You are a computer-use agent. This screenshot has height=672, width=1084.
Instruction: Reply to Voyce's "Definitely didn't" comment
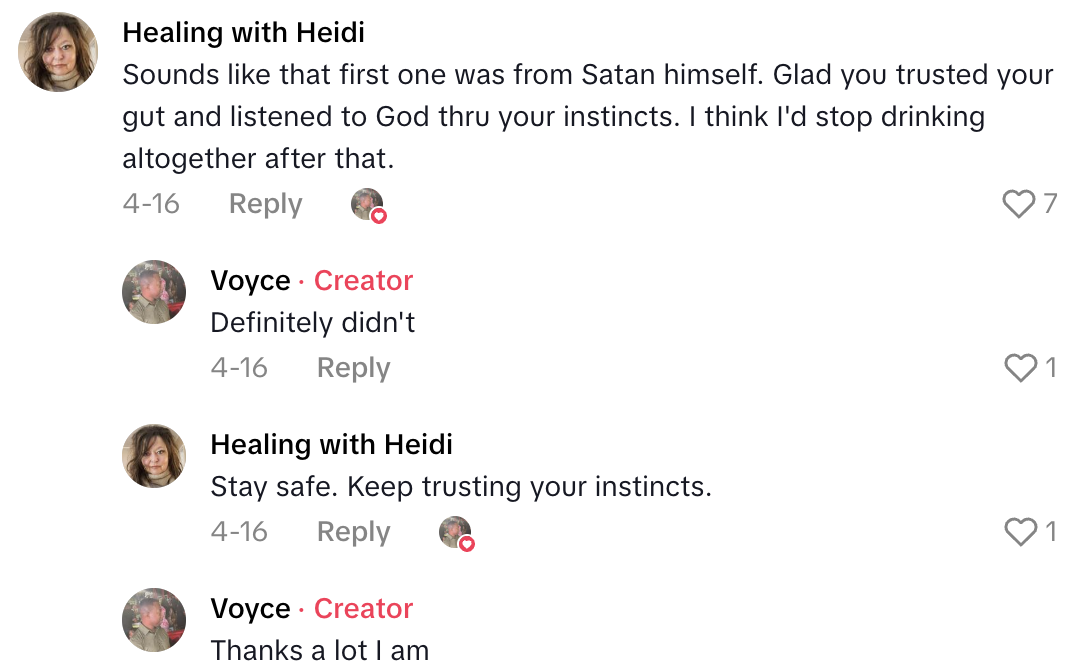[x=353, y=368]
